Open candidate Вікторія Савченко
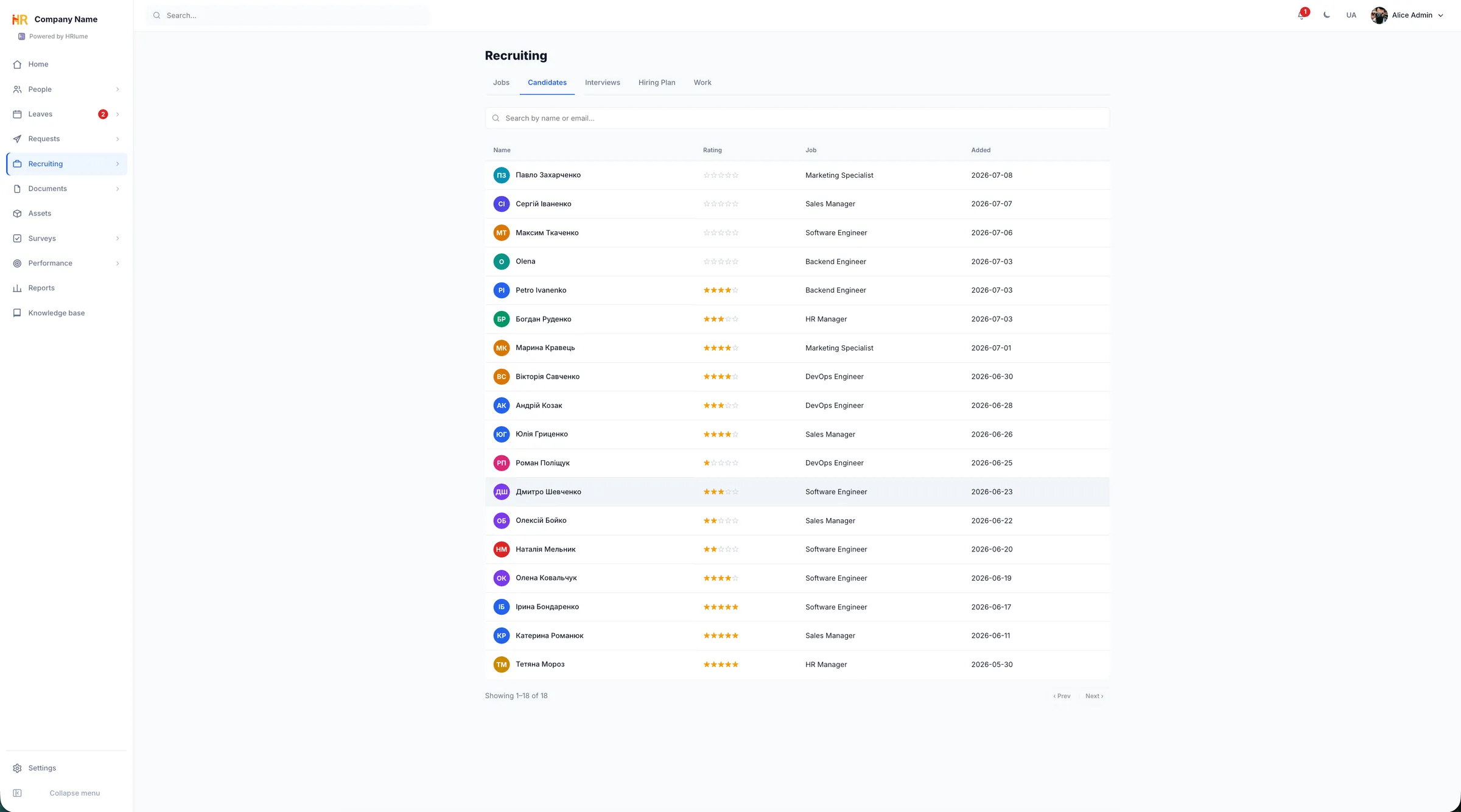The image size is (1461, 812). click(547, 377)
